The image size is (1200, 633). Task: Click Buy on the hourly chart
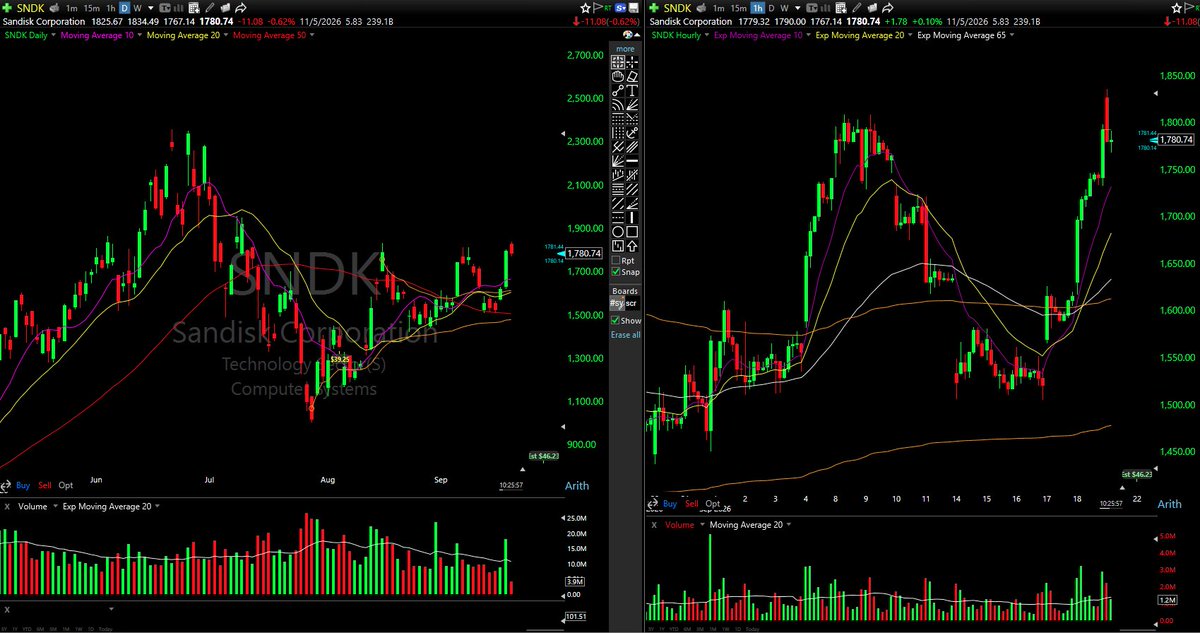(x=669, y=504)
